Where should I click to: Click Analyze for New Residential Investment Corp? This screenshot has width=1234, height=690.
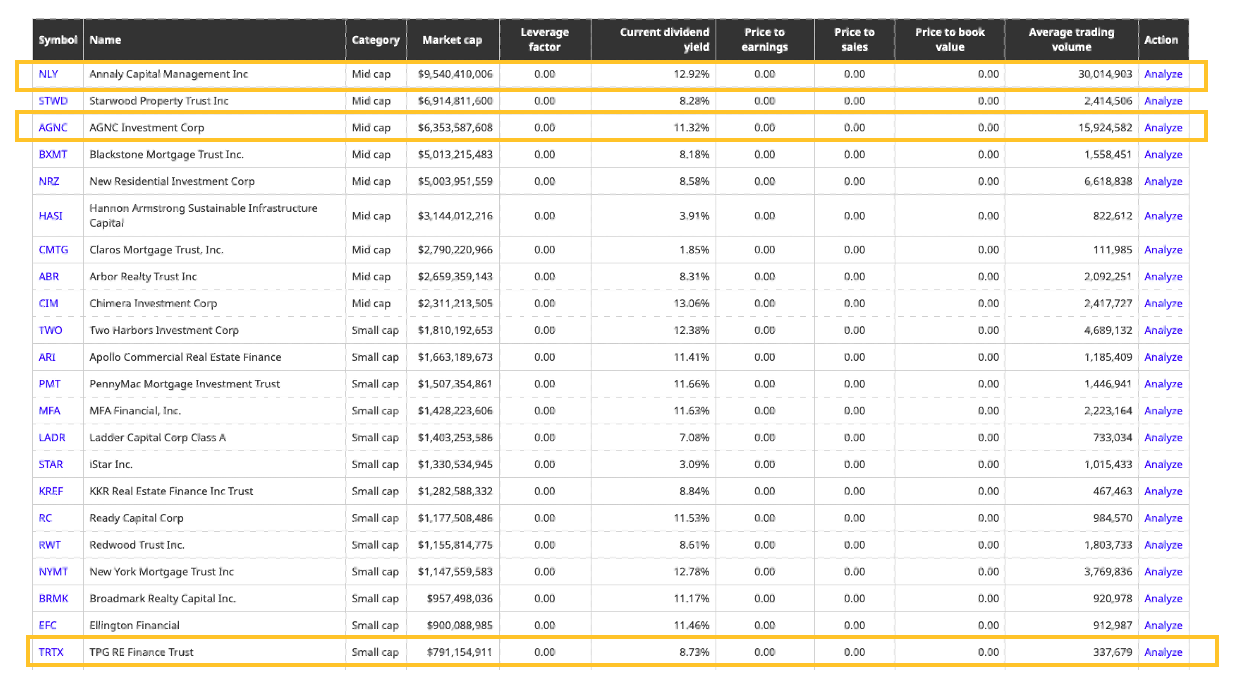pos(1163,182)
